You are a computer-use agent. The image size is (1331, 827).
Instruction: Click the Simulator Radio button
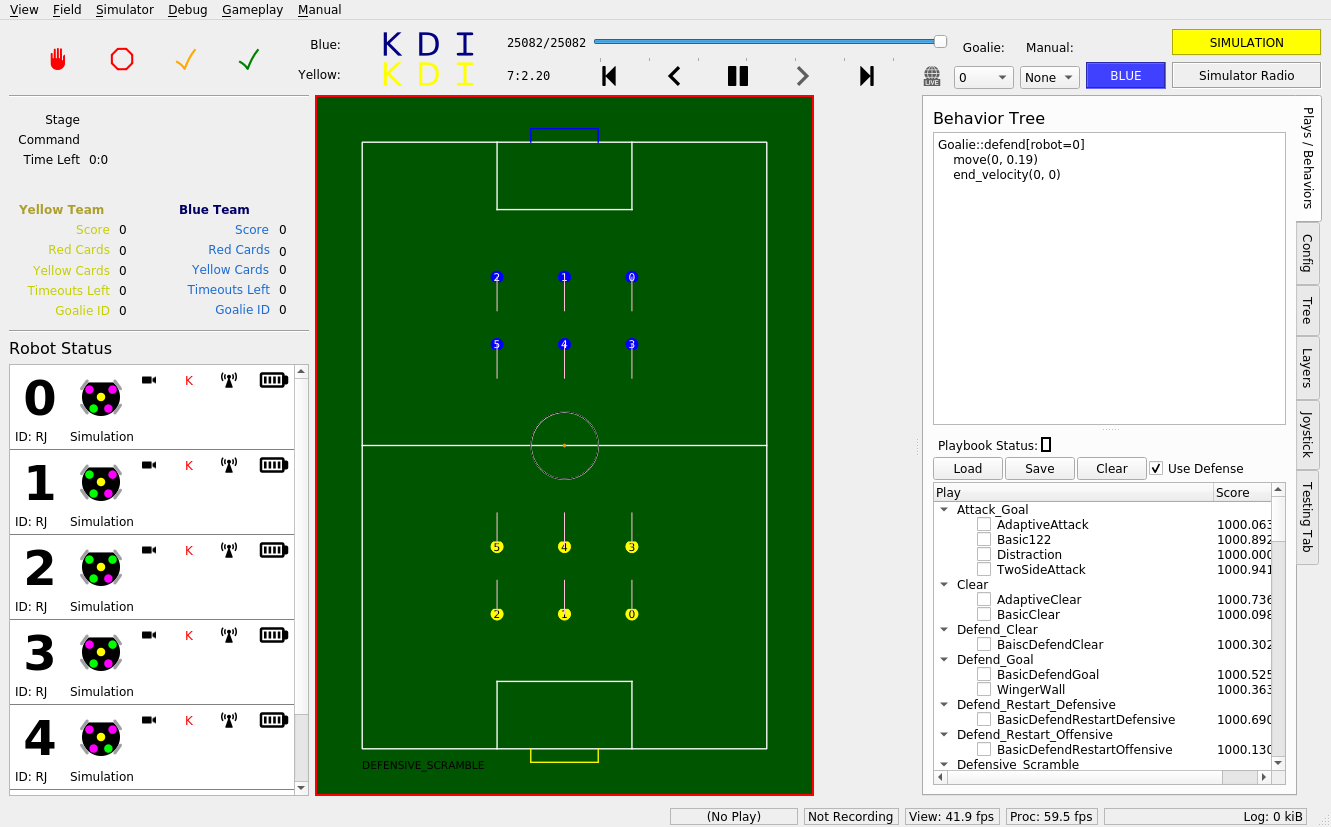[1246, 76]
